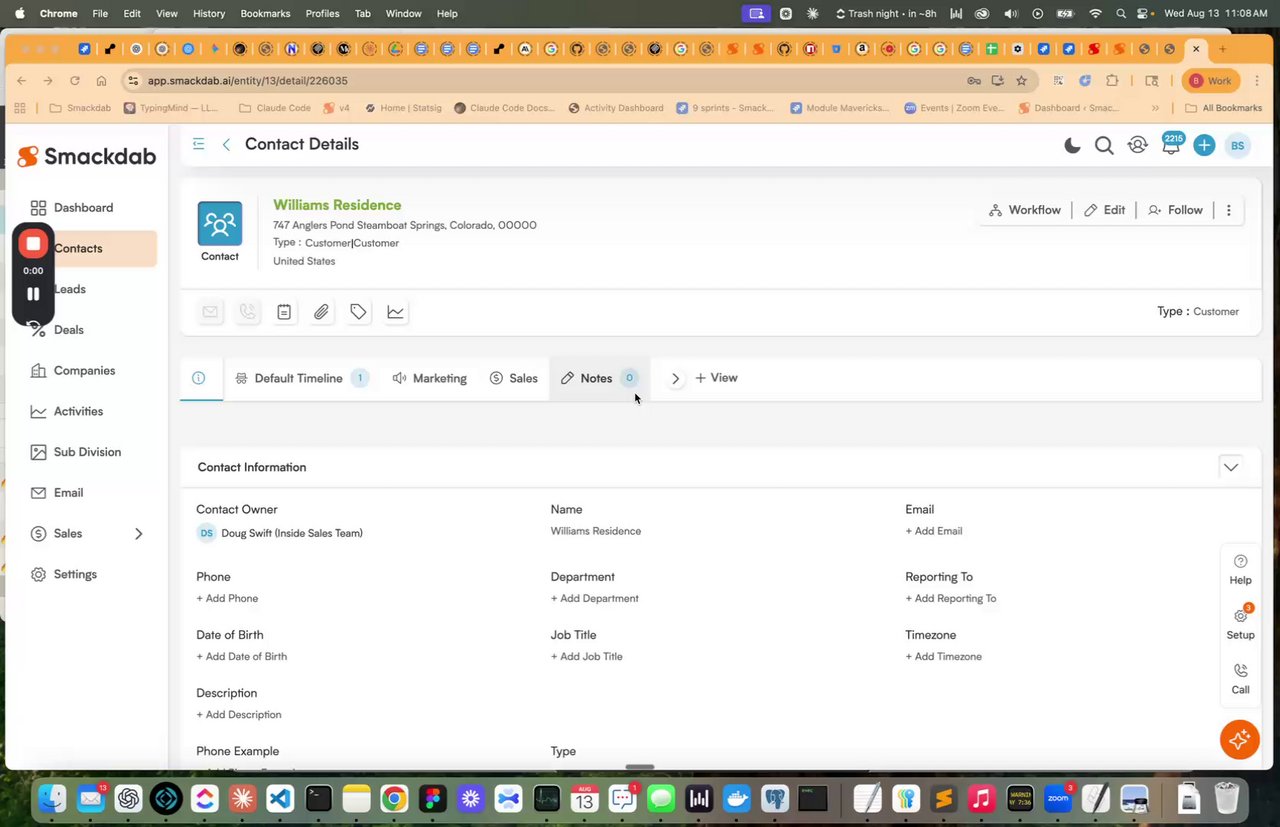This screenshot has height=827, width=1280.
Task: Open the Activity Dashboard bookmark
Action: coord(615,108)
